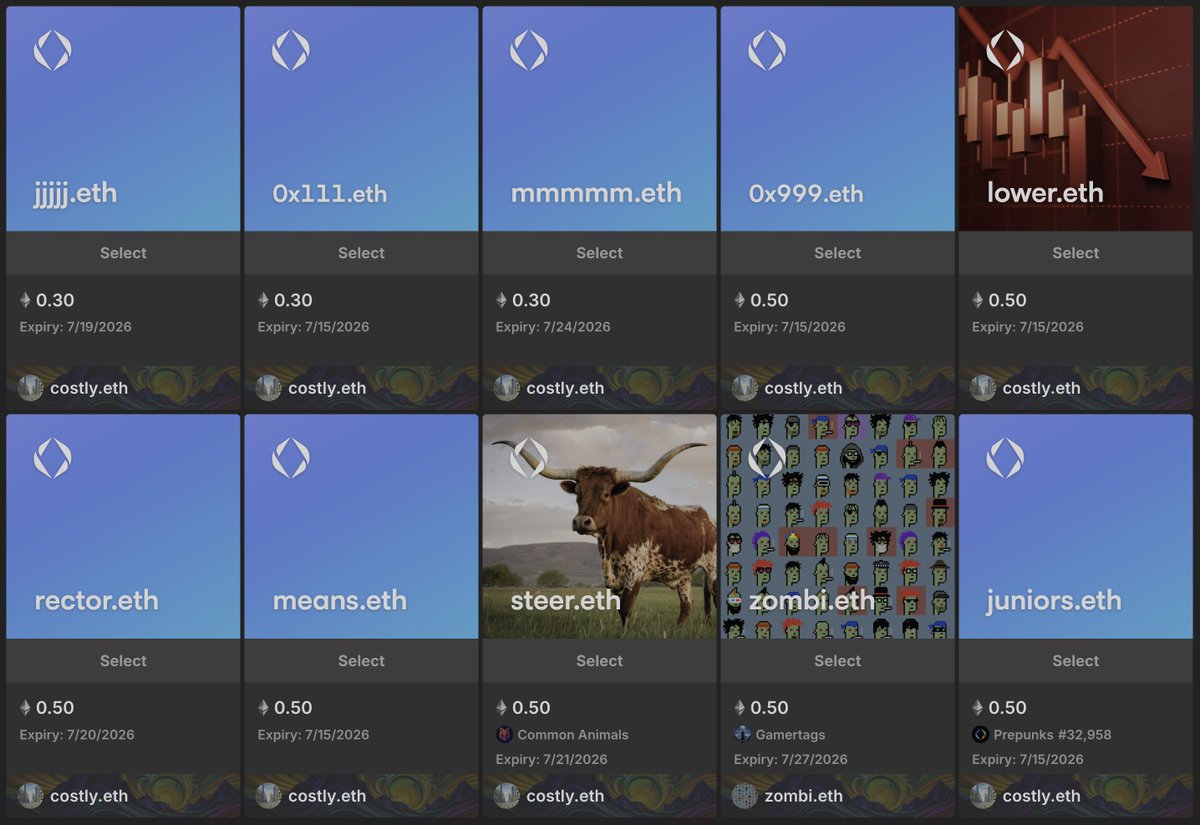Open the zombi.eth punks thumbnail
1200x825 pixels.
837,527
